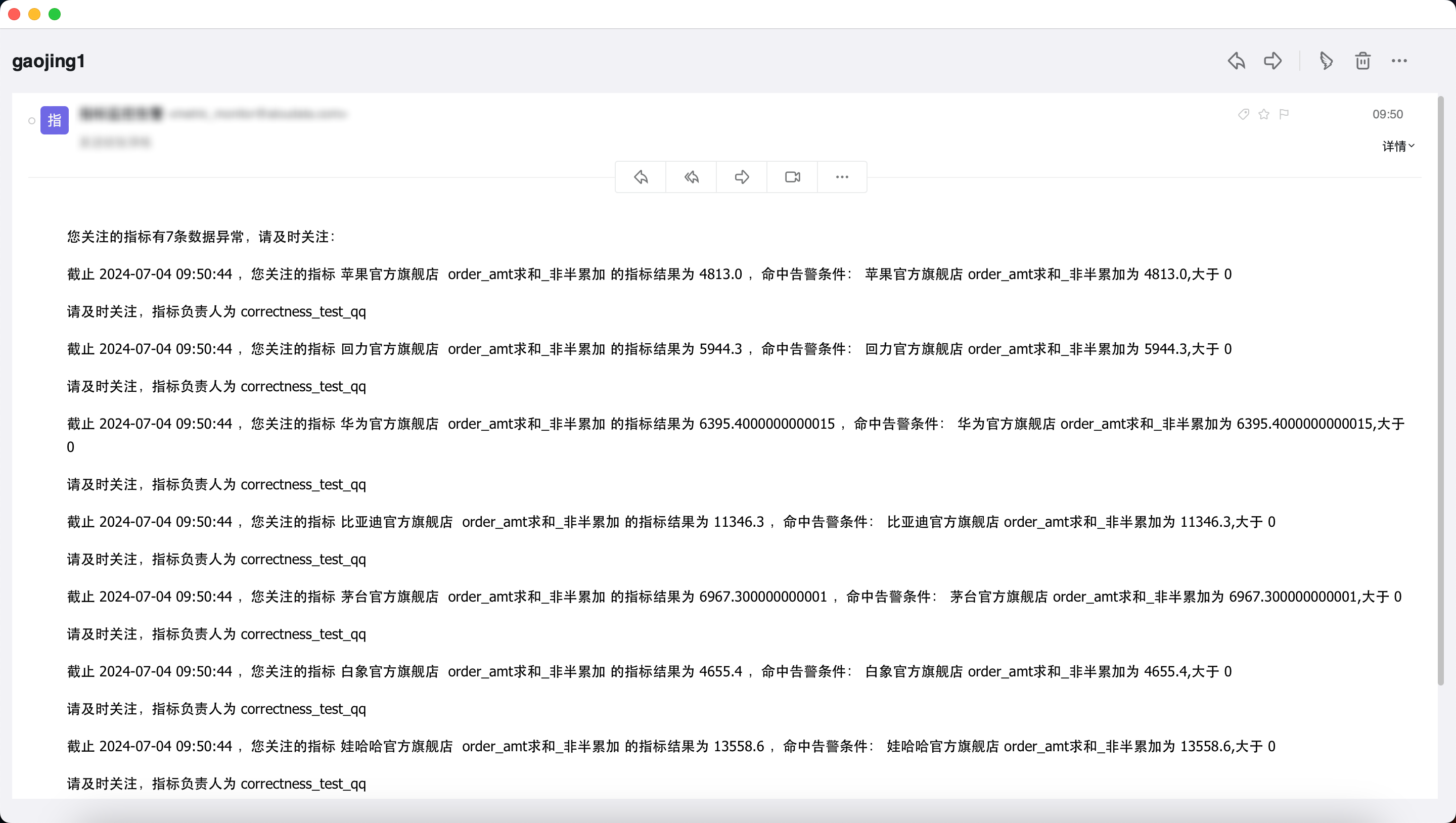The image size is (1456, 823).
Task: Click the DingTalk wing icon in header
Action: tap(1326, 61)
